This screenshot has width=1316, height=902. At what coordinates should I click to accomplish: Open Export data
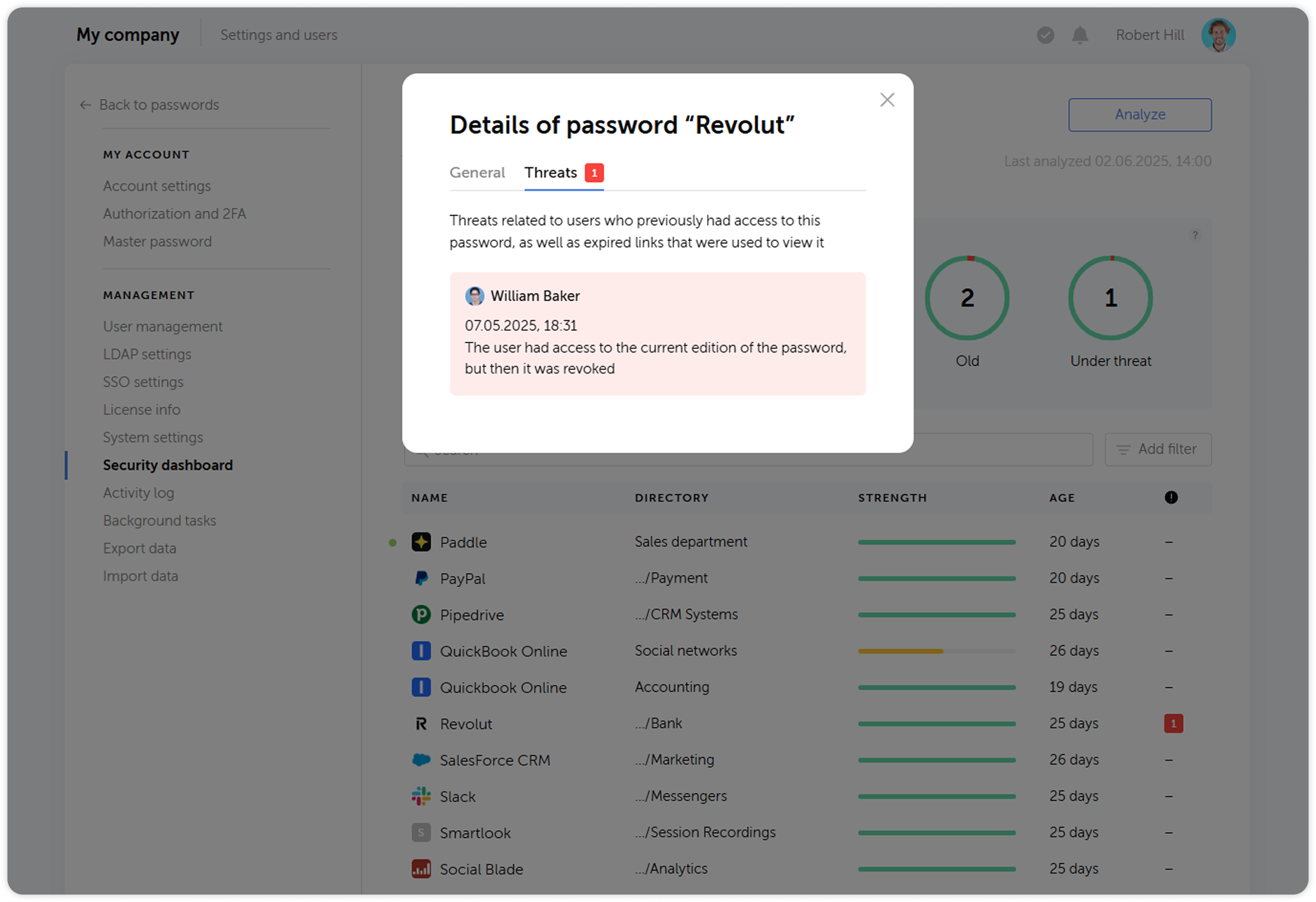pyautogui.click(x=139, y=548)
